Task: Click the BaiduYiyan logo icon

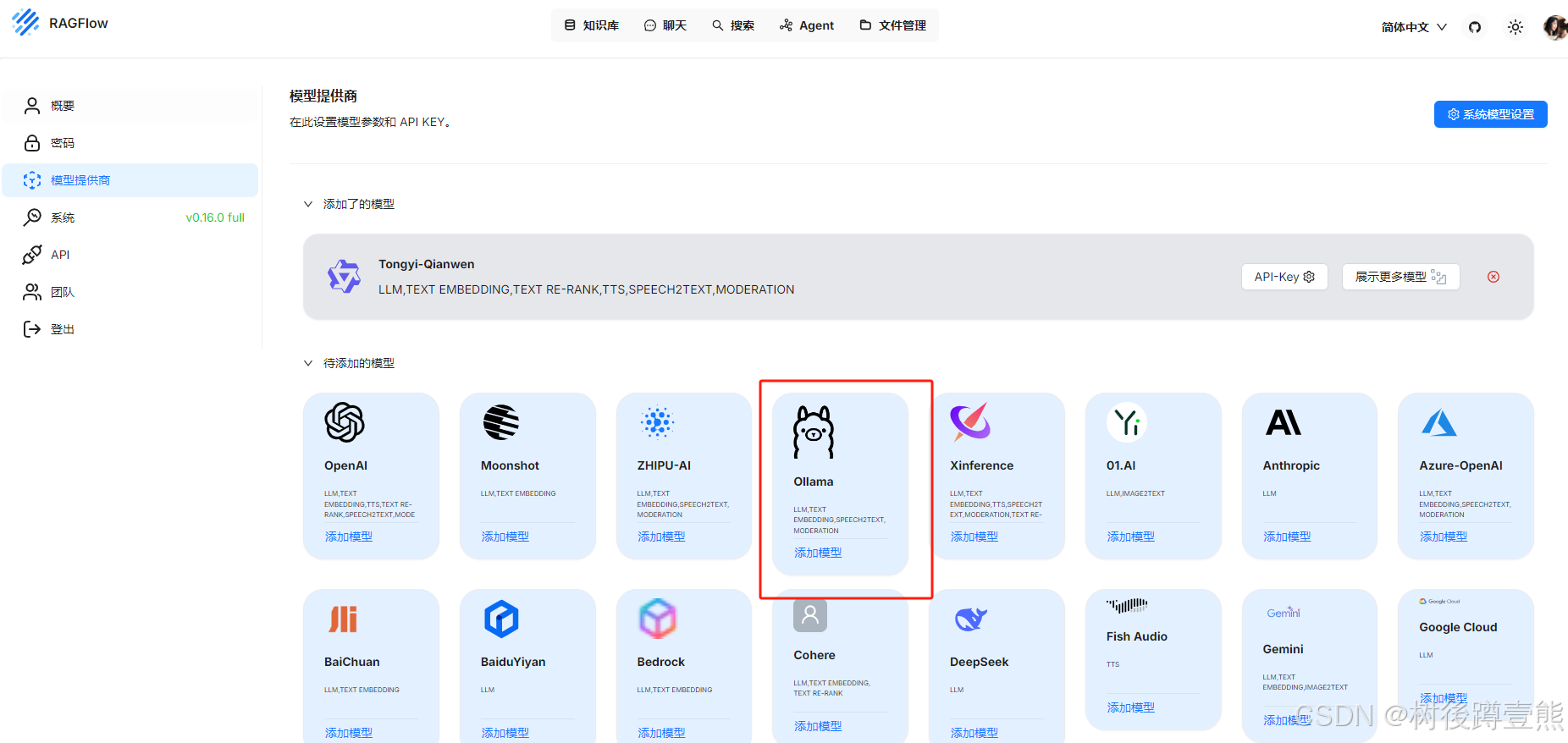Action: [x=501, y=619]
